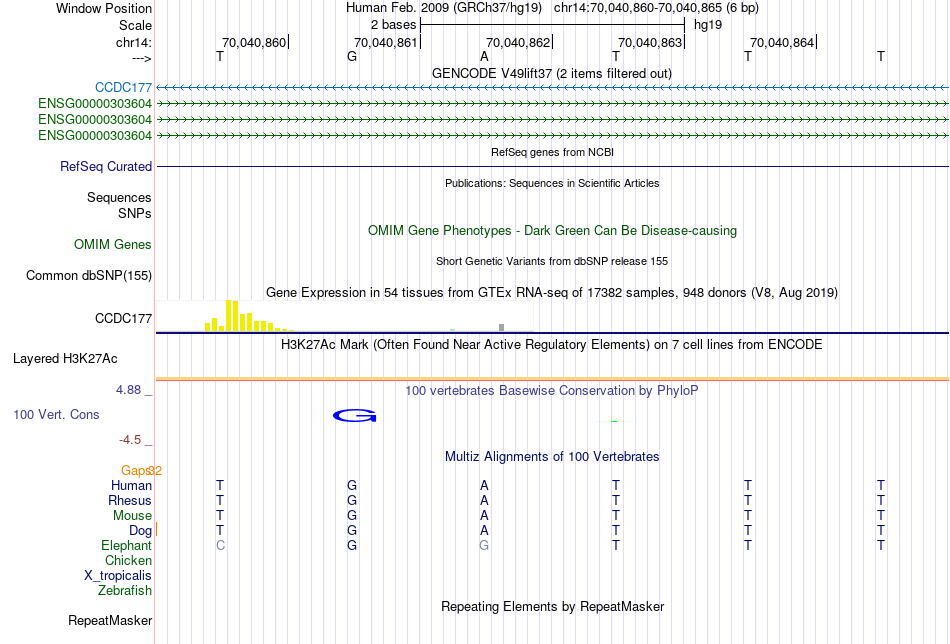Click the H3K27Ac Mark track title

552,345
